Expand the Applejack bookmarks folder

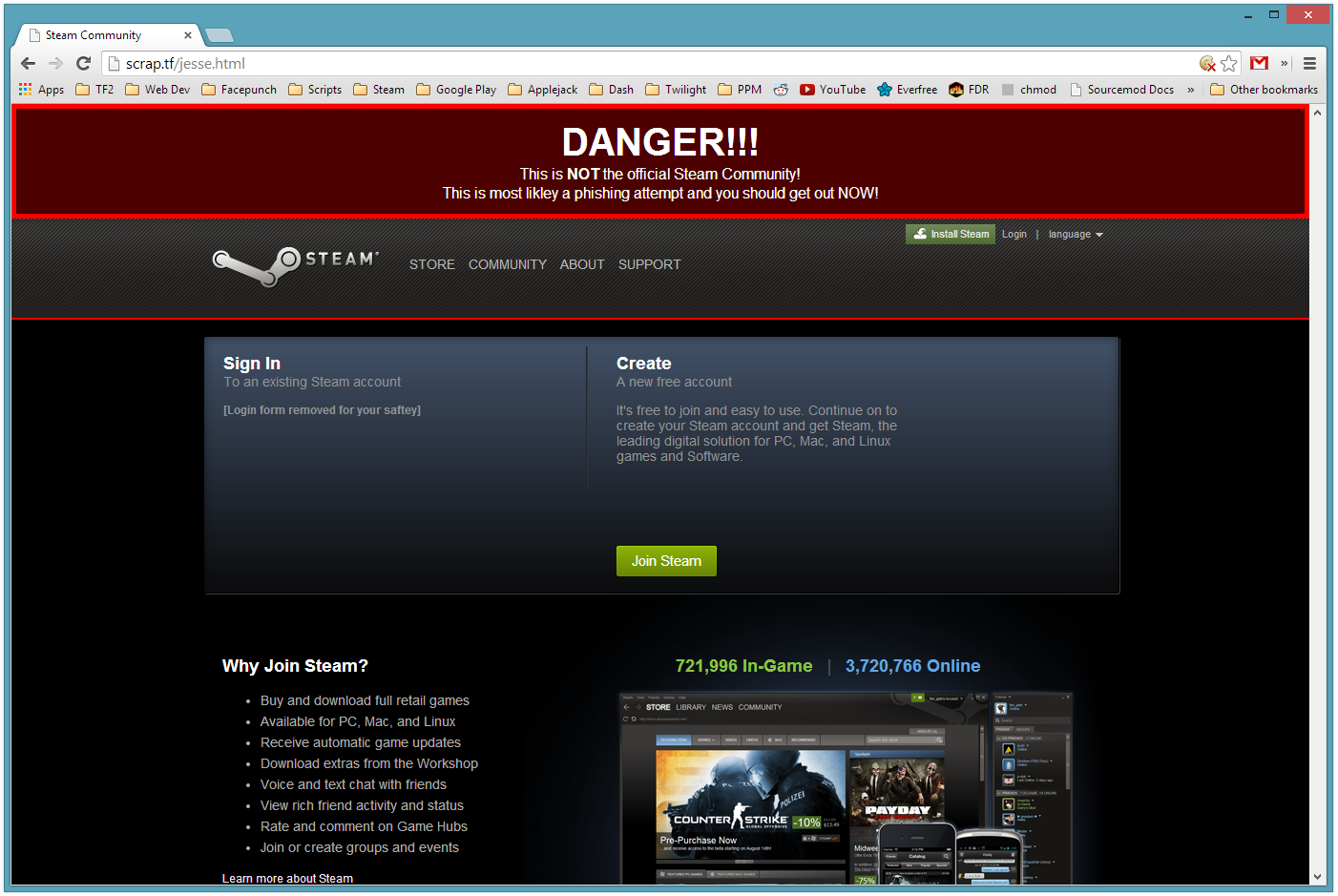pyautogui.click(x=542, y=90)
